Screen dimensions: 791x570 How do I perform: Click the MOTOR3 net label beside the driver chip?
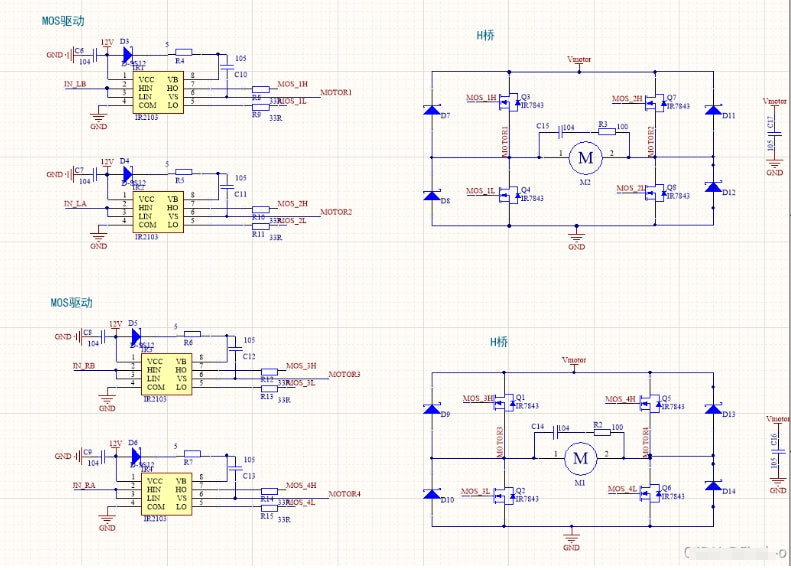345,374
